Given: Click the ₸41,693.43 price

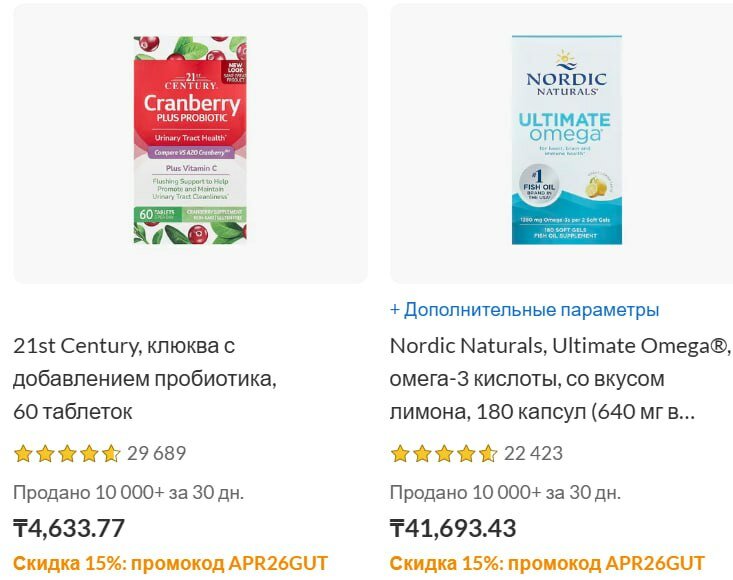Looking at the screenshot, I should point(453,528).
